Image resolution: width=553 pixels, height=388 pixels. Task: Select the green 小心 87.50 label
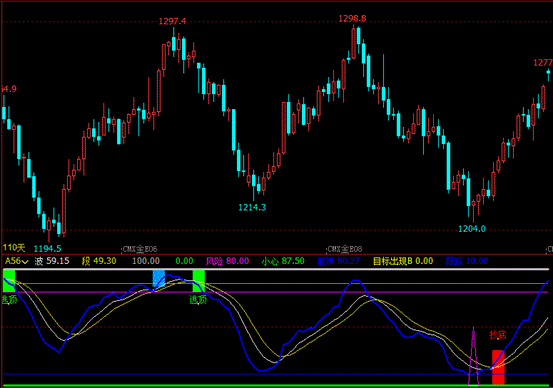click(283, 261)
